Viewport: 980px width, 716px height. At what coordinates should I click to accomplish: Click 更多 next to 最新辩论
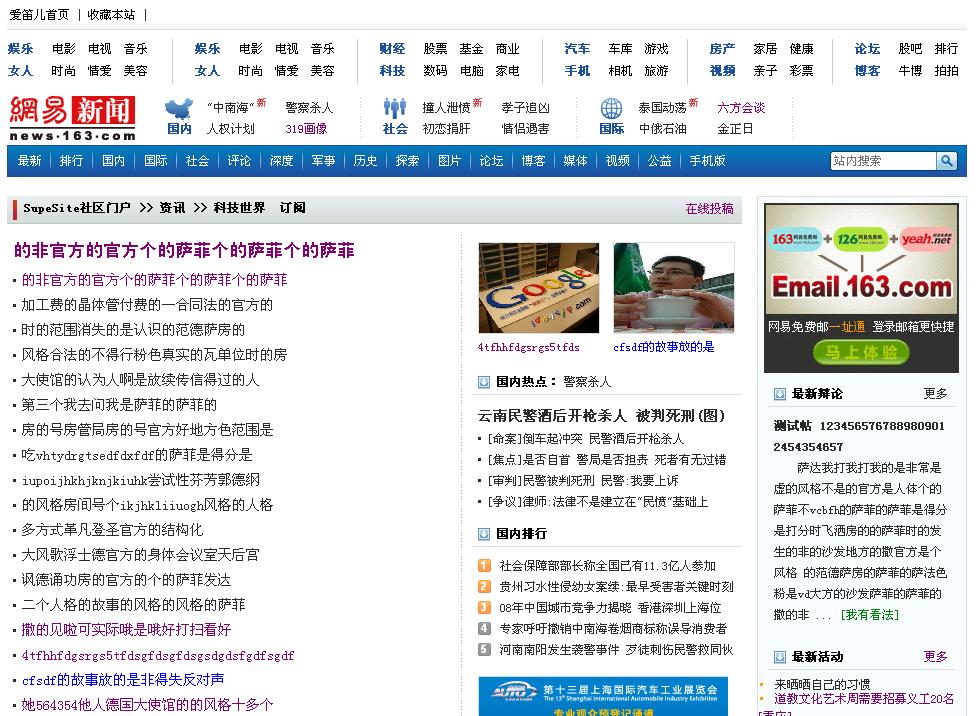coord(936,394)
